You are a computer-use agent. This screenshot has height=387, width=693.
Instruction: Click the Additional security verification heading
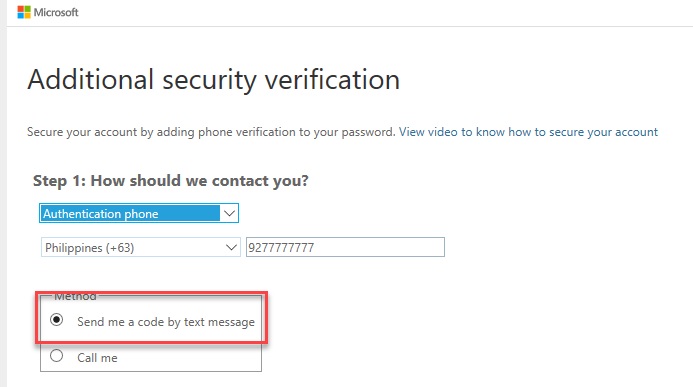click(x=213, y=80)
